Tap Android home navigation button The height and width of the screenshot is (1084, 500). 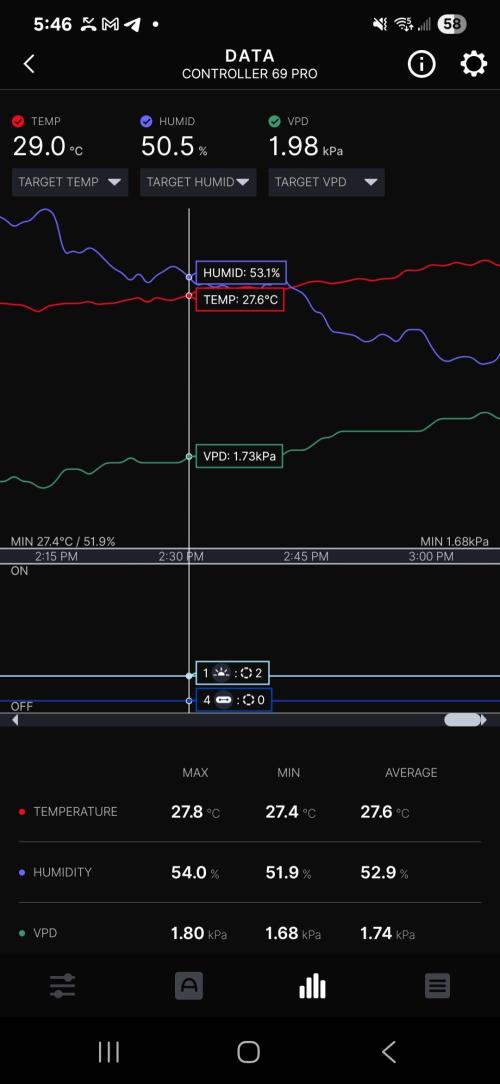(x=249, y=1052)
